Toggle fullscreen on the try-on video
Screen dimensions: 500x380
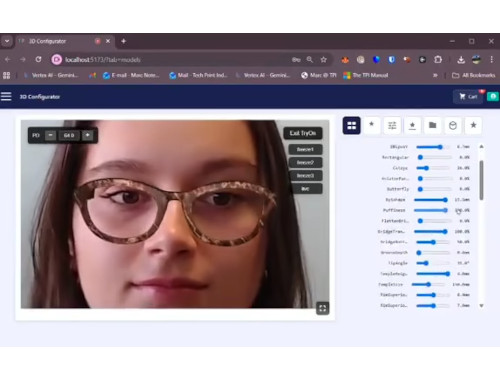click(322, 308)
